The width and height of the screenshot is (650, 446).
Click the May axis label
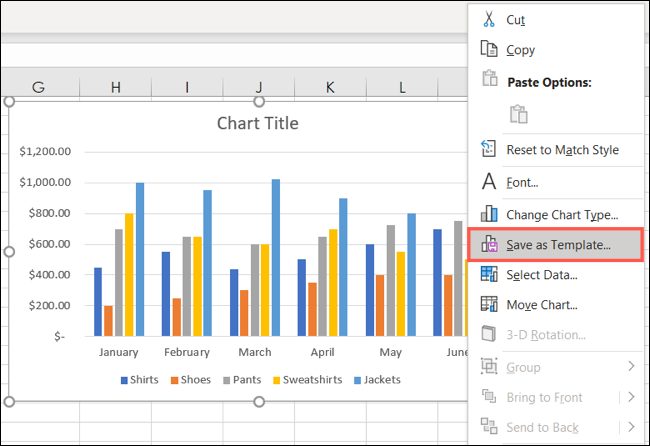(390, 352)
